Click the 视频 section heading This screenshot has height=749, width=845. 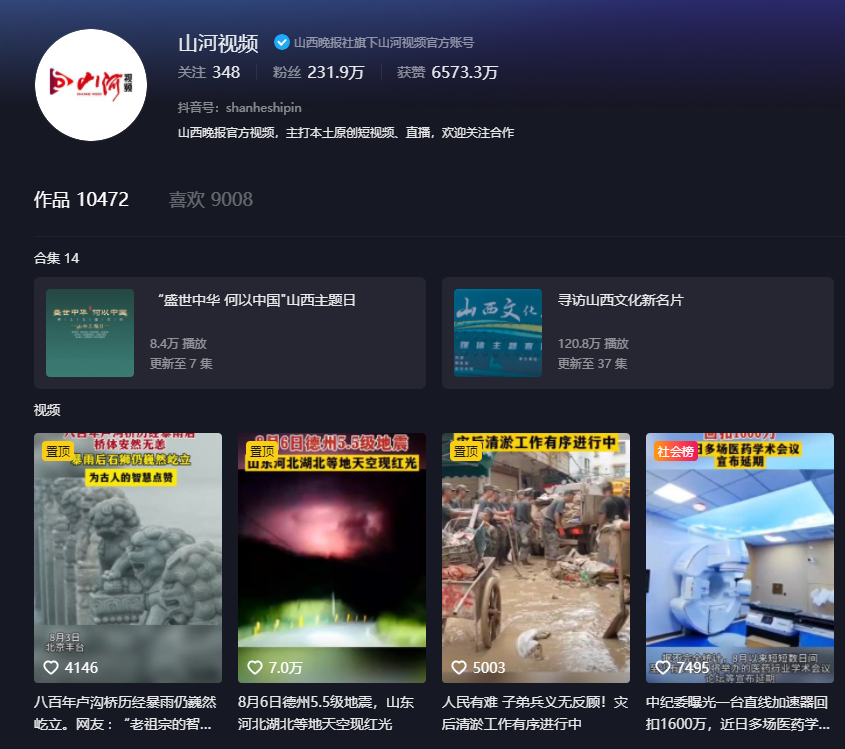[x=47, y=410]
